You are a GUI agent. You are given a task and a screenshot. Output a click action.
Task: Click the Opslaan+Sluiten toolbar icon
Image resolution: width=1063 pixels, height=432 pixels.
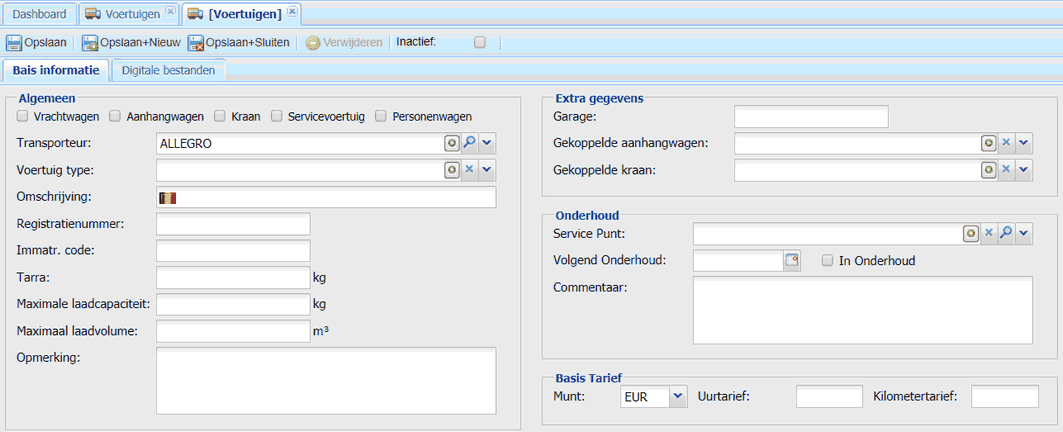coord(196,43)
